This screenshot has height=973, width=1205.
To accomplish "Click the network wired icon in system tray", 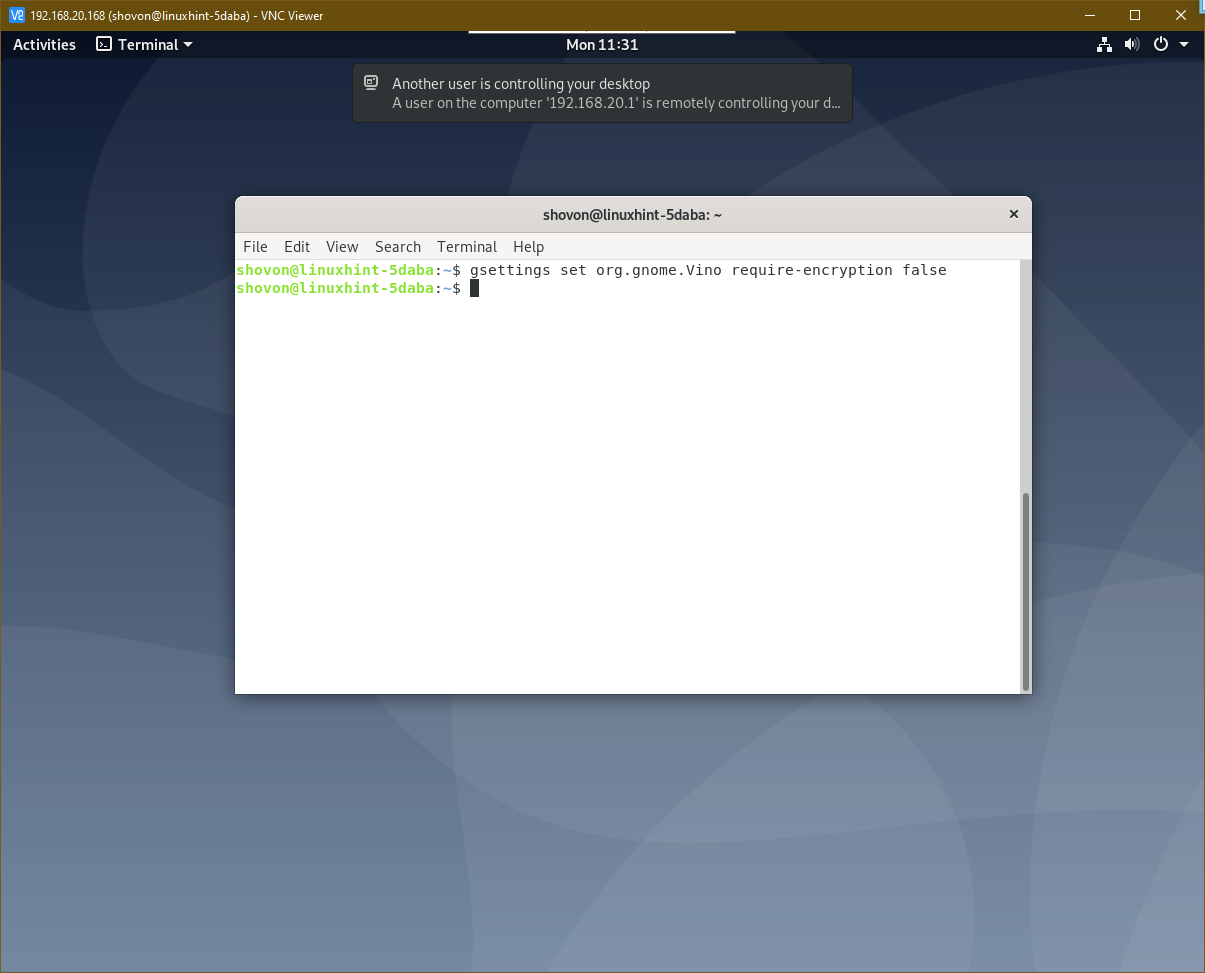I will 1104,44.
